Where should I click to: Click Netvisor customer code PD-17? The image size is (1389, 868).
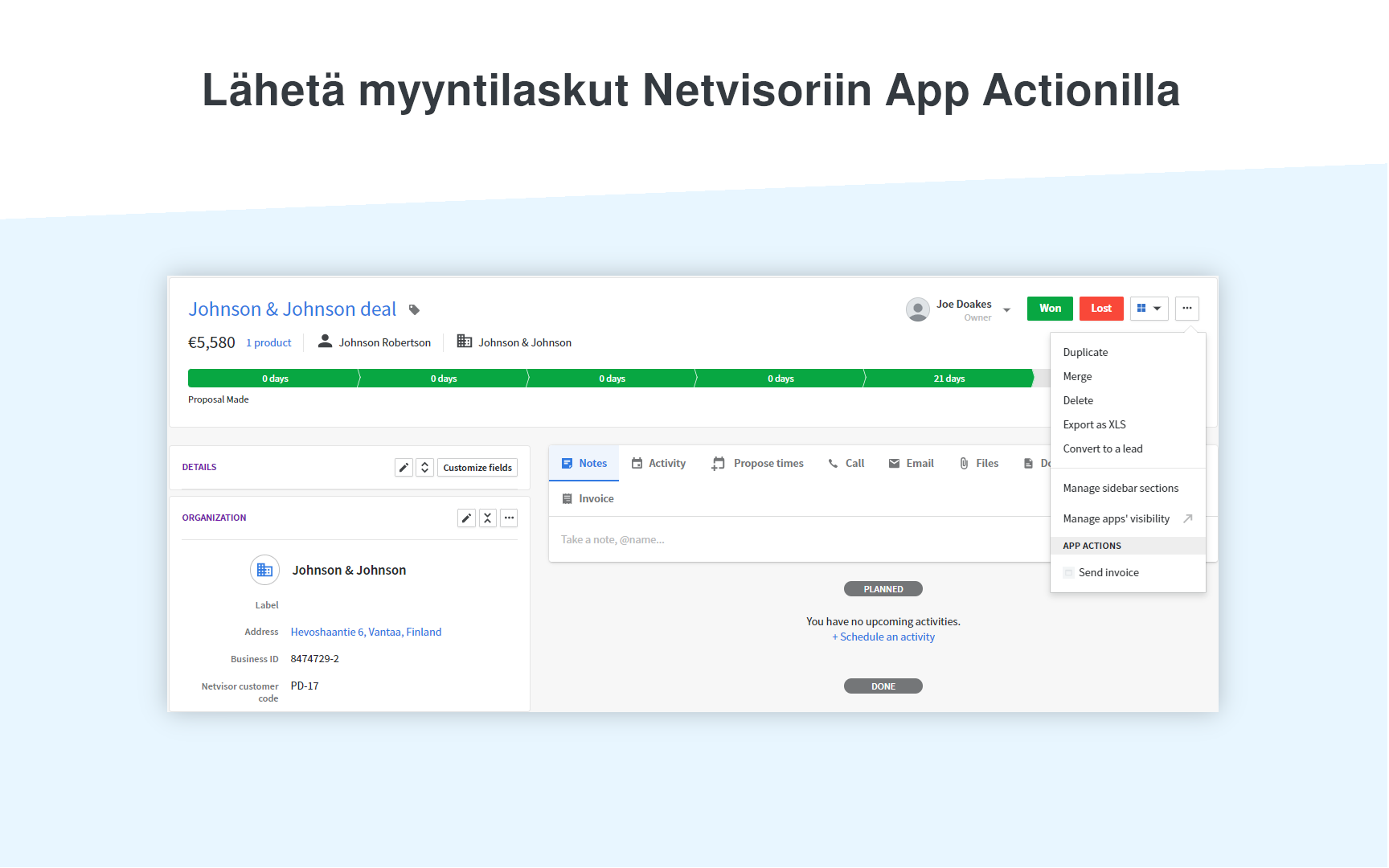tap(305, 686)
